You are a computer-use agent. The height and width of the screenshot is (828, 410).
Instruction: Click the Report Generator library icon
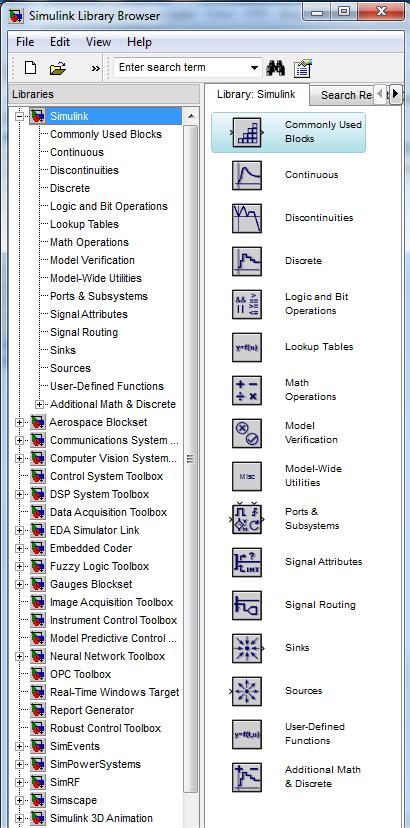coord(38,710)
